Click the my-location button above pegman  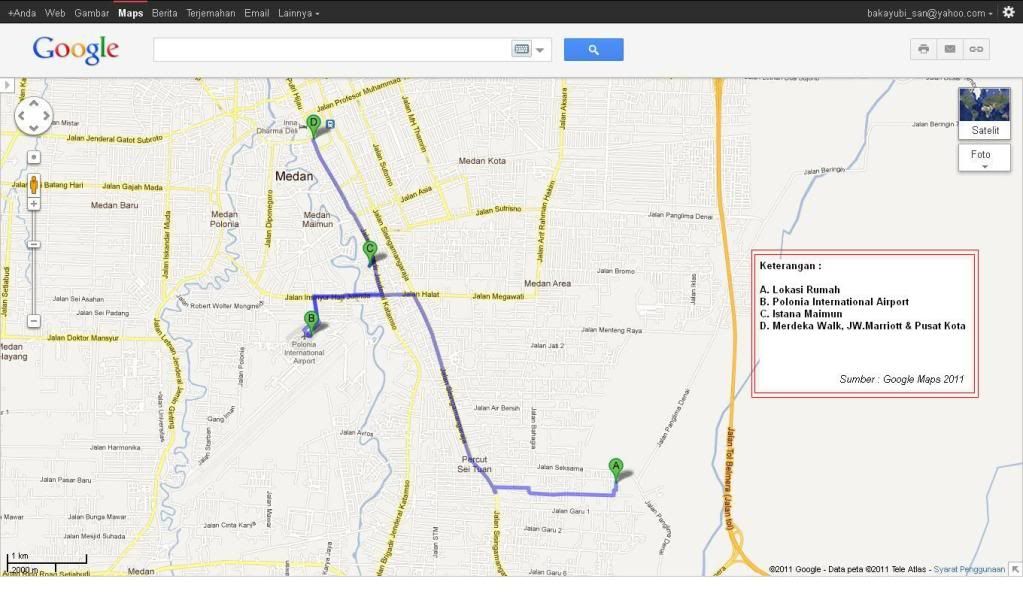coord(34,157)
